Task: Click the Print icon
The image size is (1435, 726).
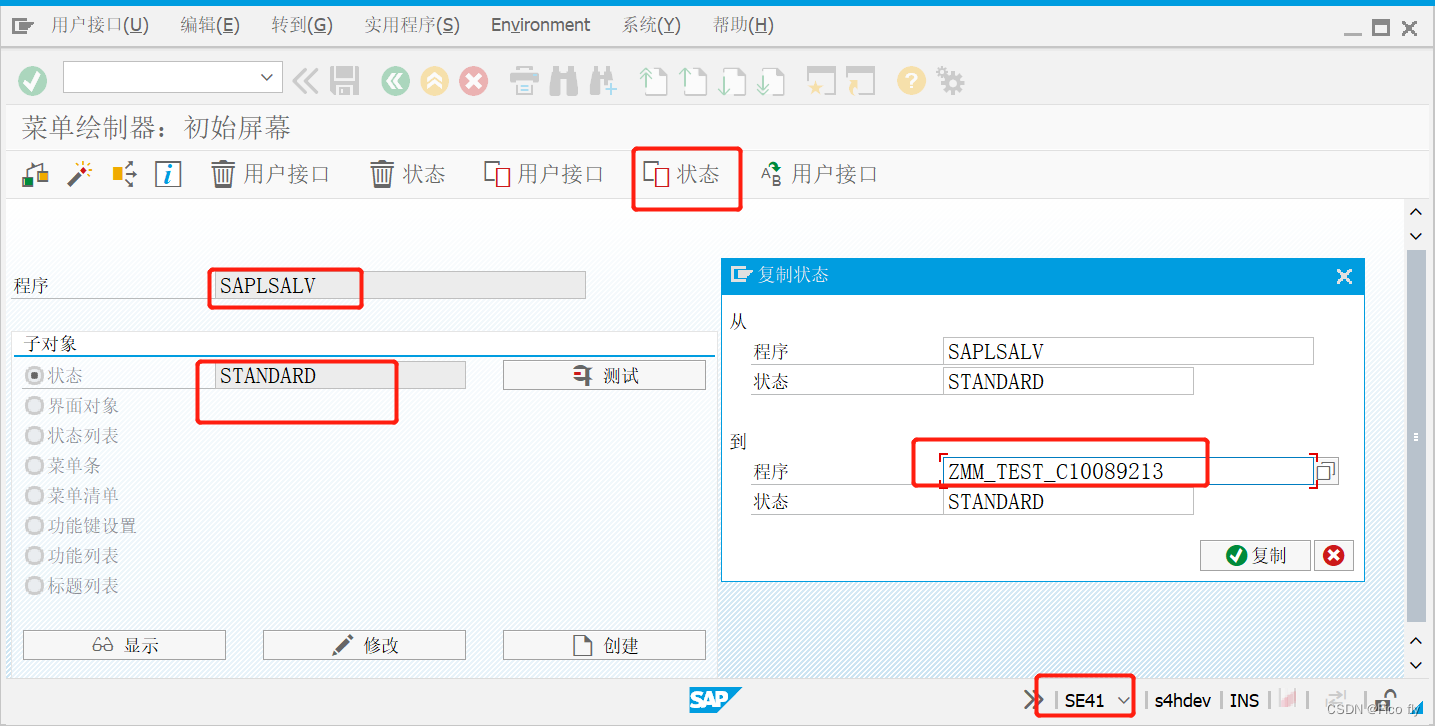Action: [x=524, y=80]
